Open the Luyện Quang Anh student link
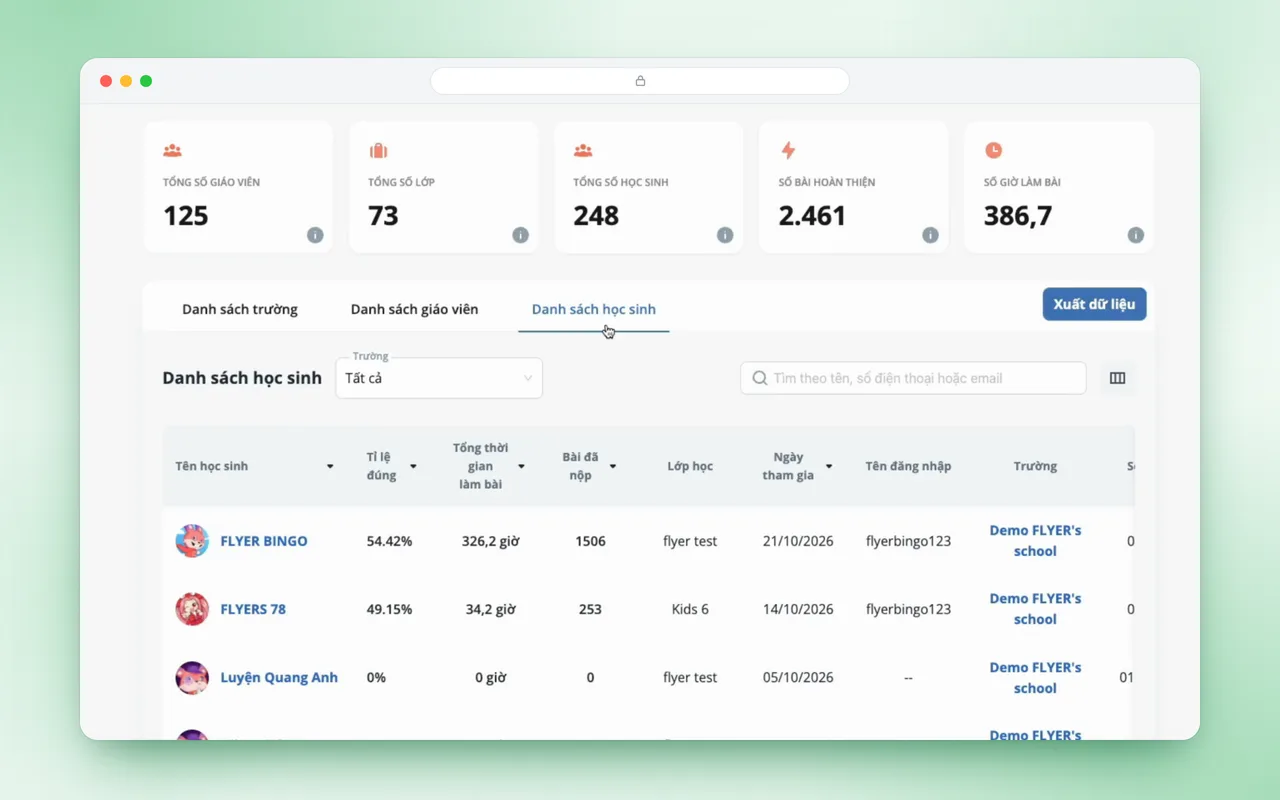1280x800 pixels. tap(279, 677)
